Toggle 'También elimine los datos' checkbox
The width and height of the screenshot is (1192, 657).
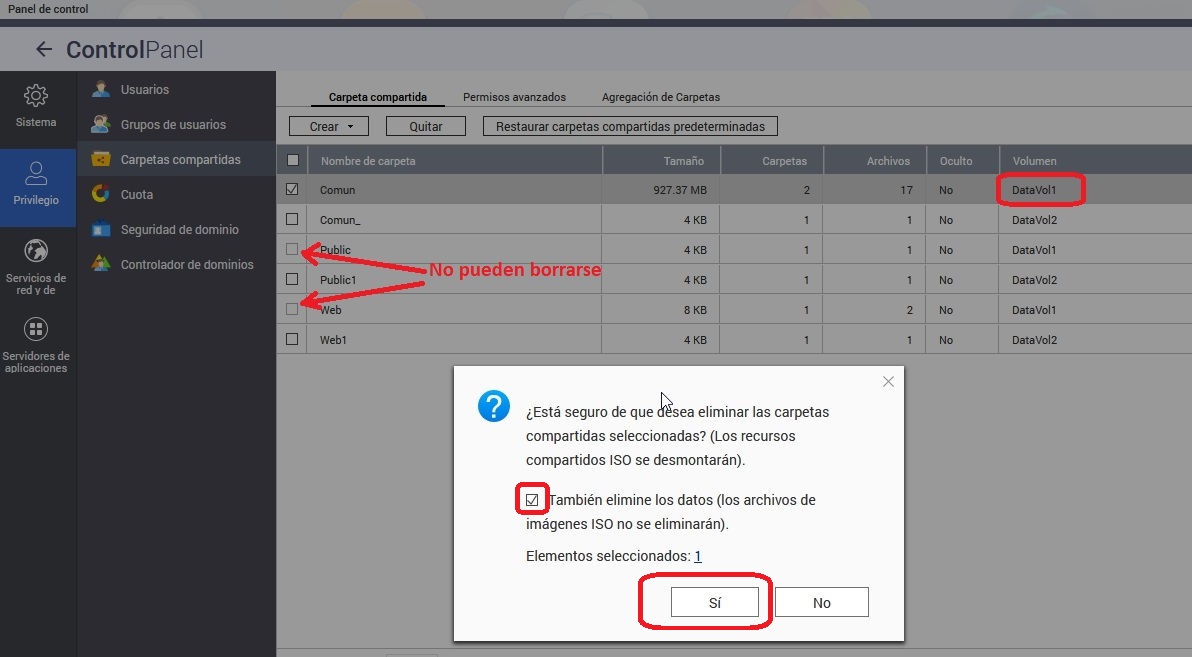tap(532, 499)
